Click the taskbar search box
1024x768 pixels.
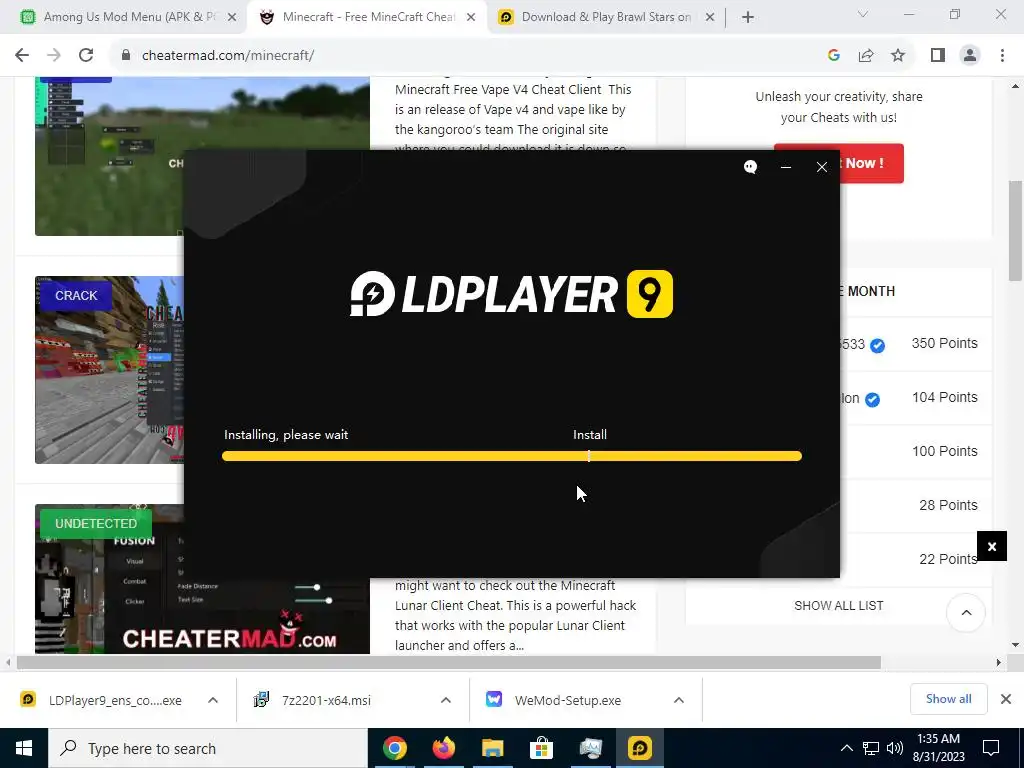[x=208, y=748]
